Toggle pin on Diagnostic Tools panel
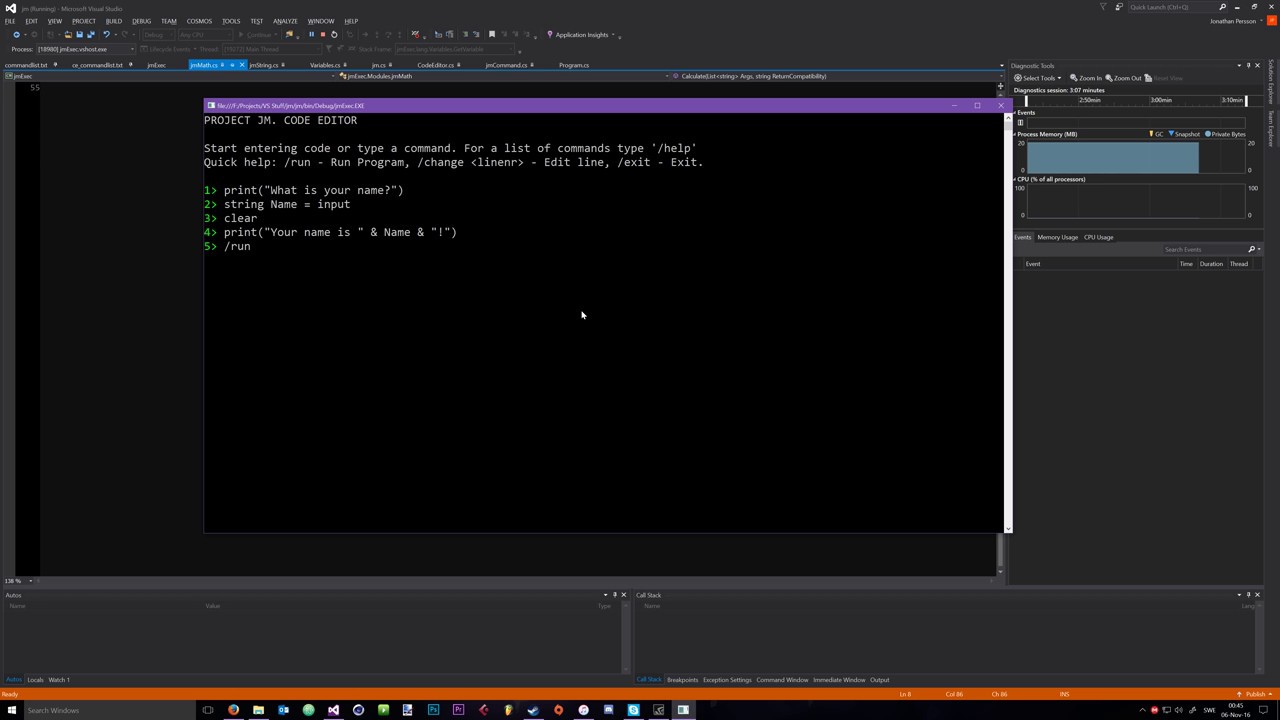Screen dimensions: 1280x720 1248,65
